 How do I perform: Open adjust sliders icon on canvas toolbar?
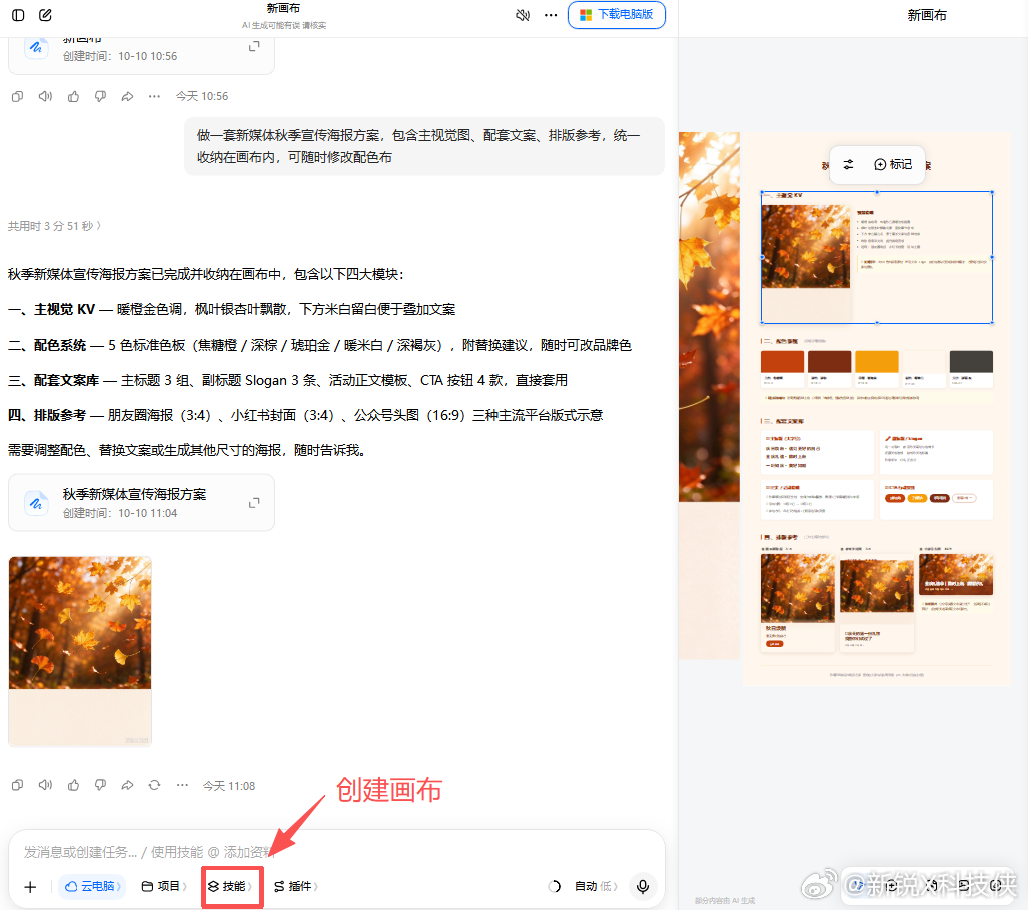point(848,165)
